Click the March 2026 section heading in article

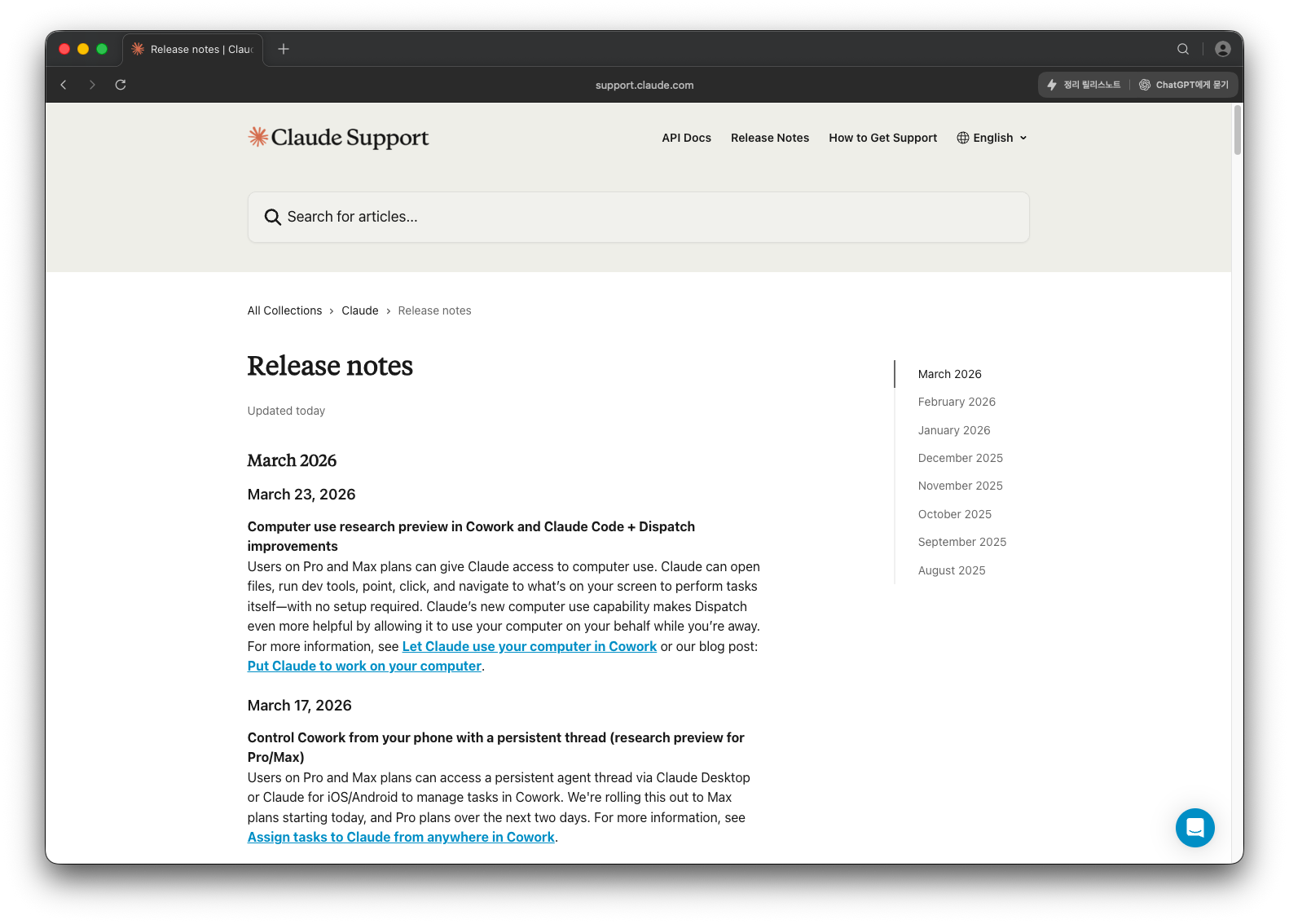tap(292, 460)
